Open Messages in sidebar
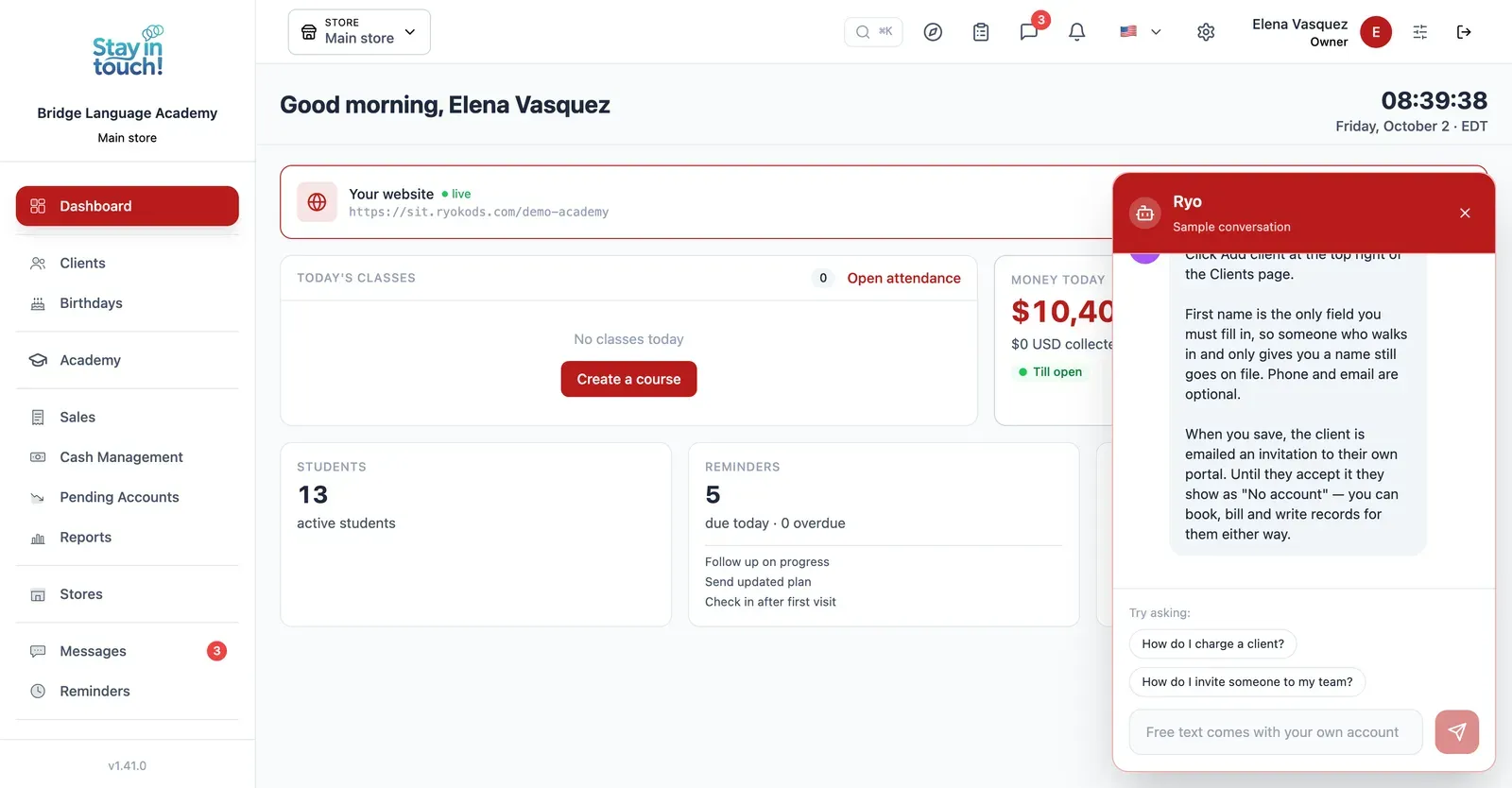 coord(128,651)
